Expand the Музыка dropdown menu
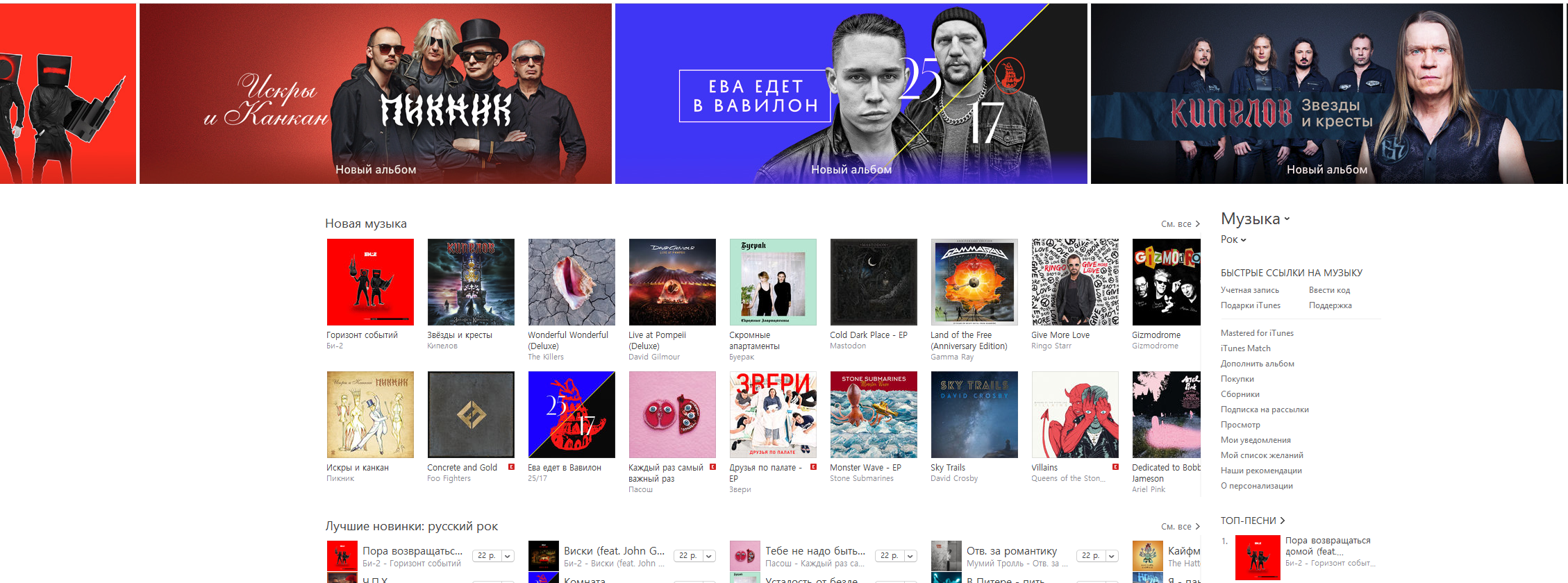 (1255, 219)
